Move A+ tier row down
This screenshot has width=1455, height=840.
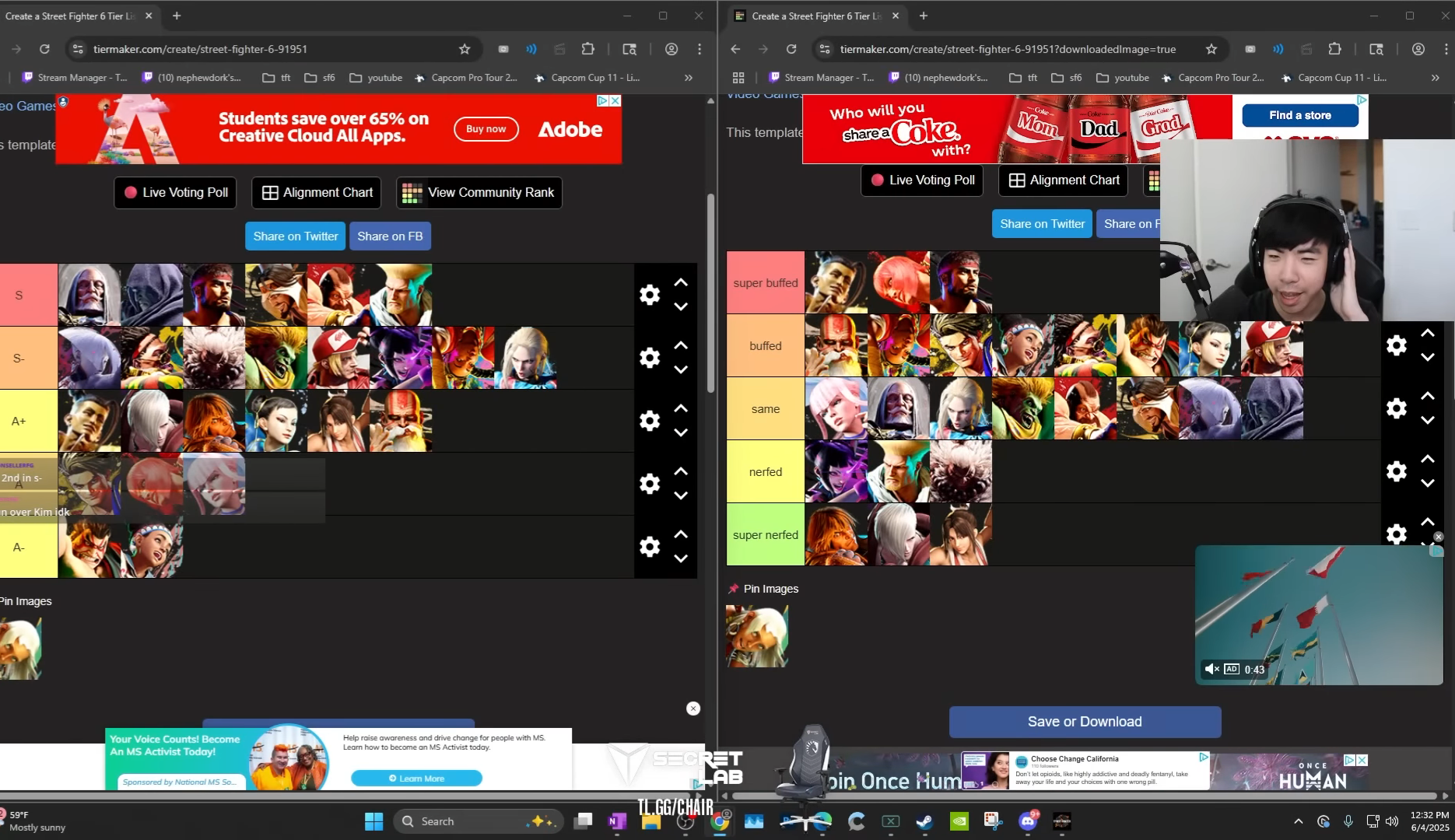tap(681, 432)
